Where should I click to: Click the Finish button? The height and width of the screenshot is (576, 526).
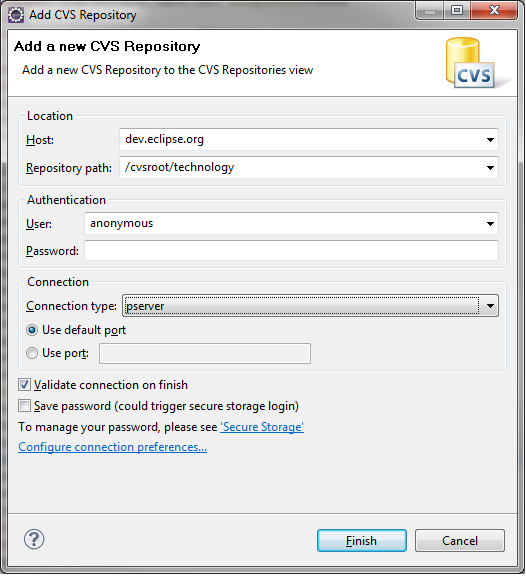click(x=362, y=540)
